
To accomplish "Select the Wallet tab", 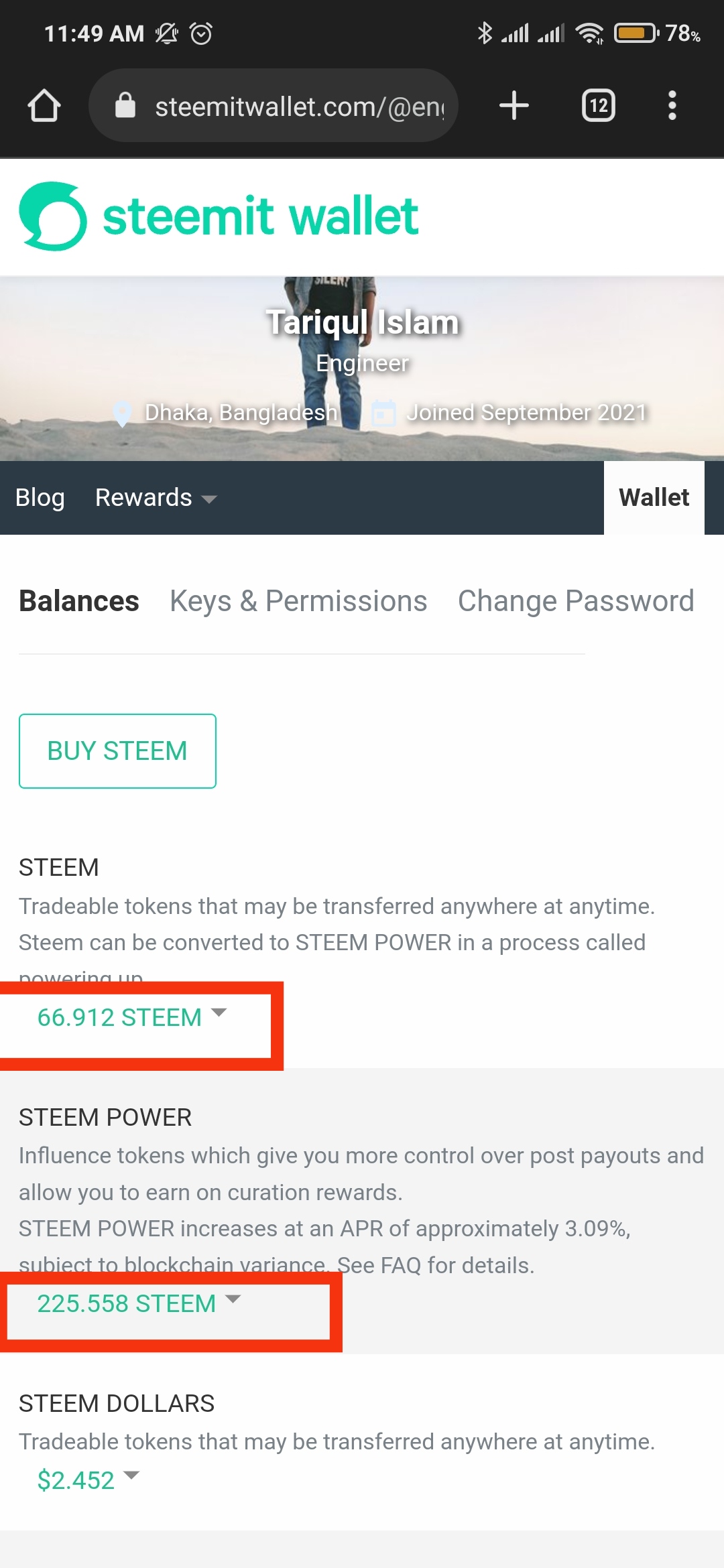I will click(x=654, y=498).
